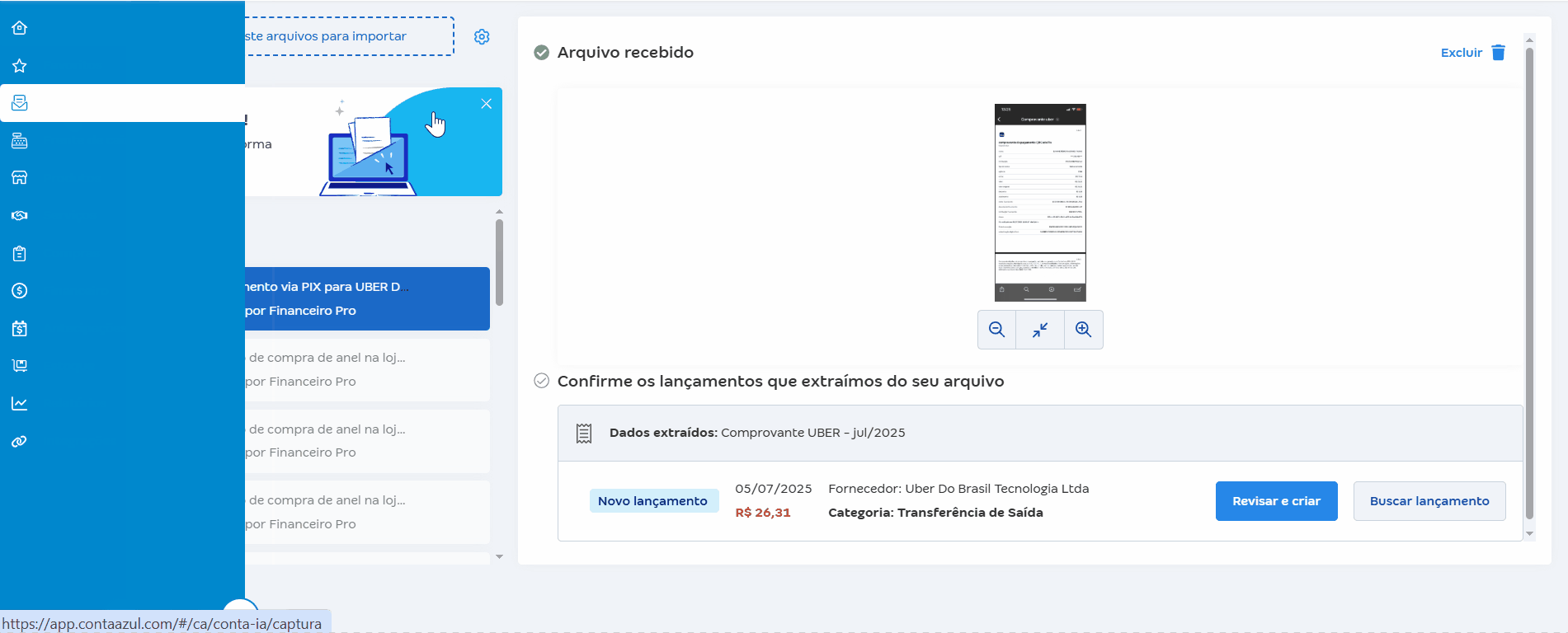Click Categoria: Transferência de Saída text
Image resolution: width=1568 pixels, height=633 pixels.
tap(935, 513)
